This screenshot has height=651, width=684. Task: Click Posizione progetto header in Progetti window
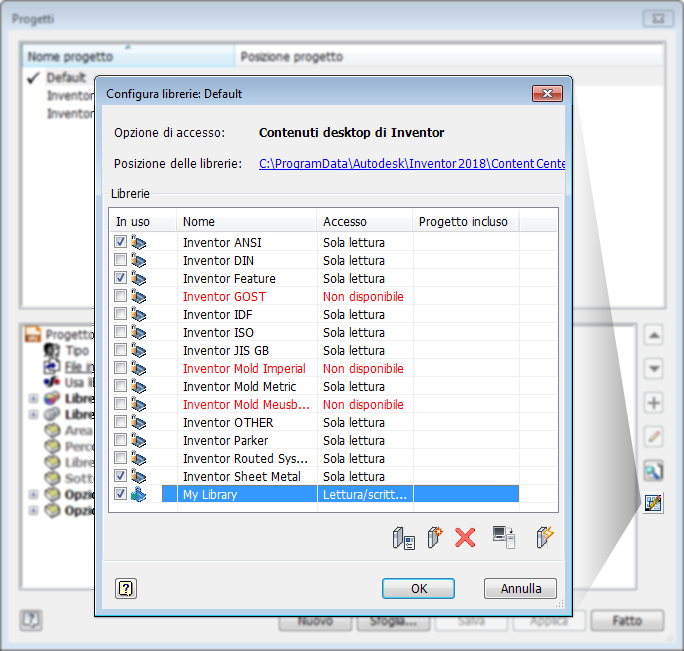450,56
